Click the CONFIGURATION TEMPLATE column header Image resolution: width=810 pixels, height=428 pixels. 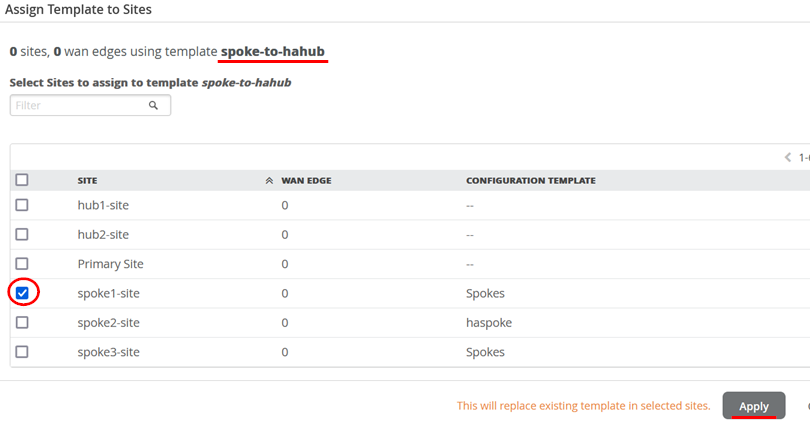pyautogui.click(x=530, y=181)
